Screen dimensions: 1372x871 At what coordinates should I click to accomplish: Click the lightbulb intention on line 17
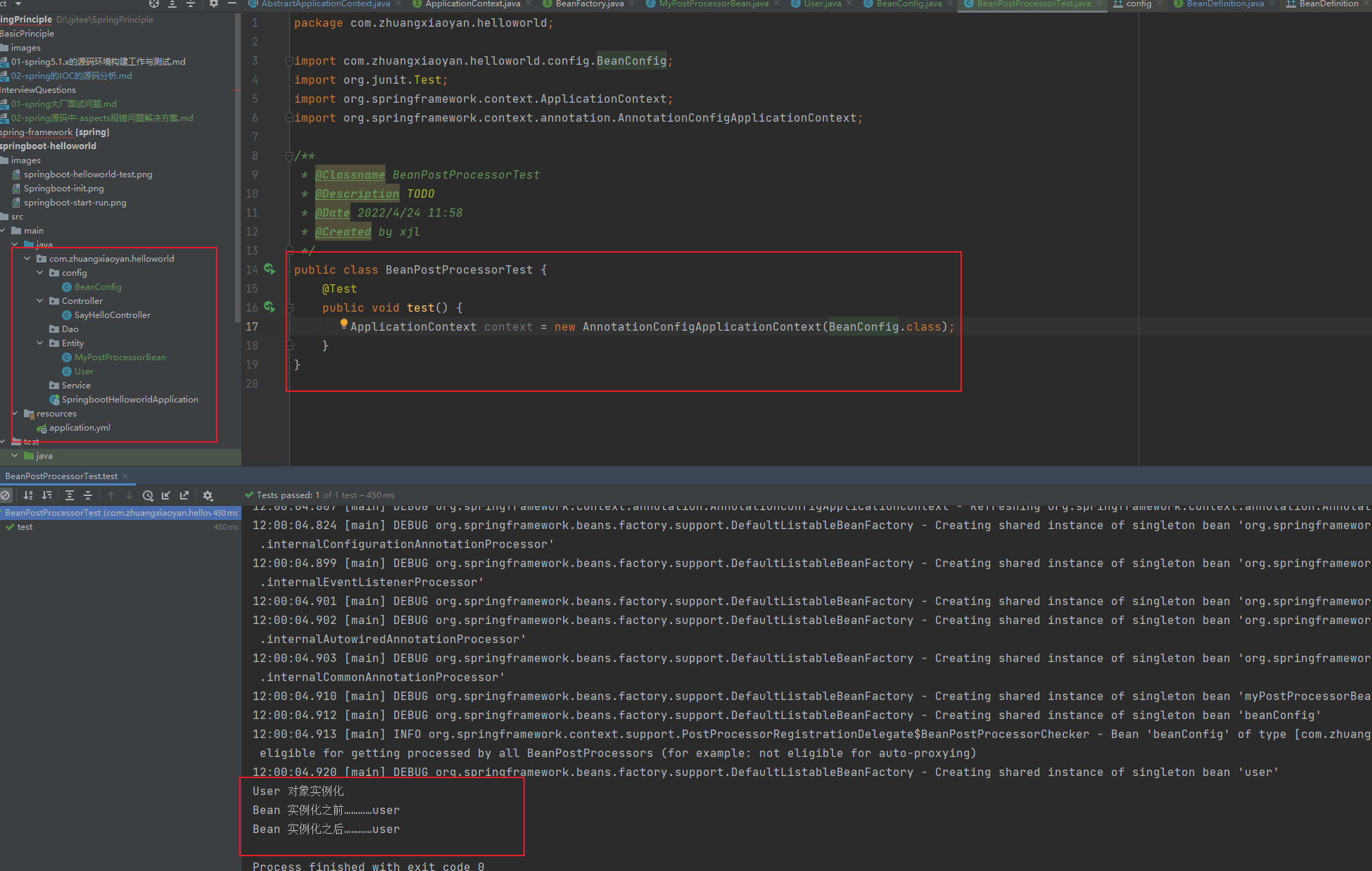click(x=344, y=324)
